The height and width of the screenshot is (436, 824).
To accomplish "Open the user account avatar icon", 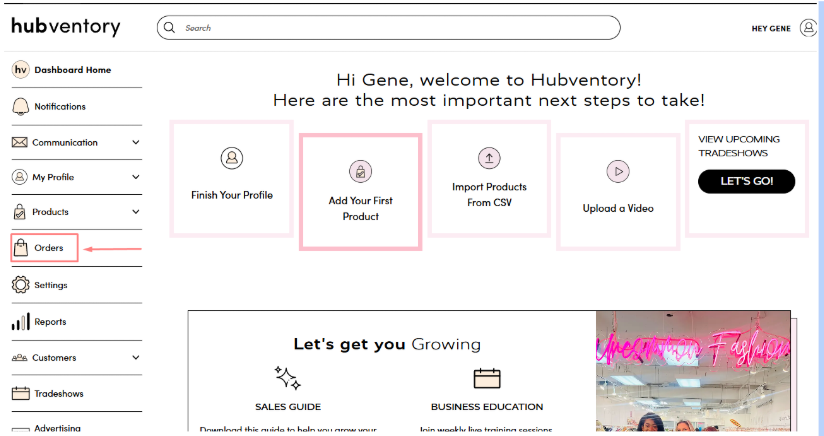I will pos(808,28).
